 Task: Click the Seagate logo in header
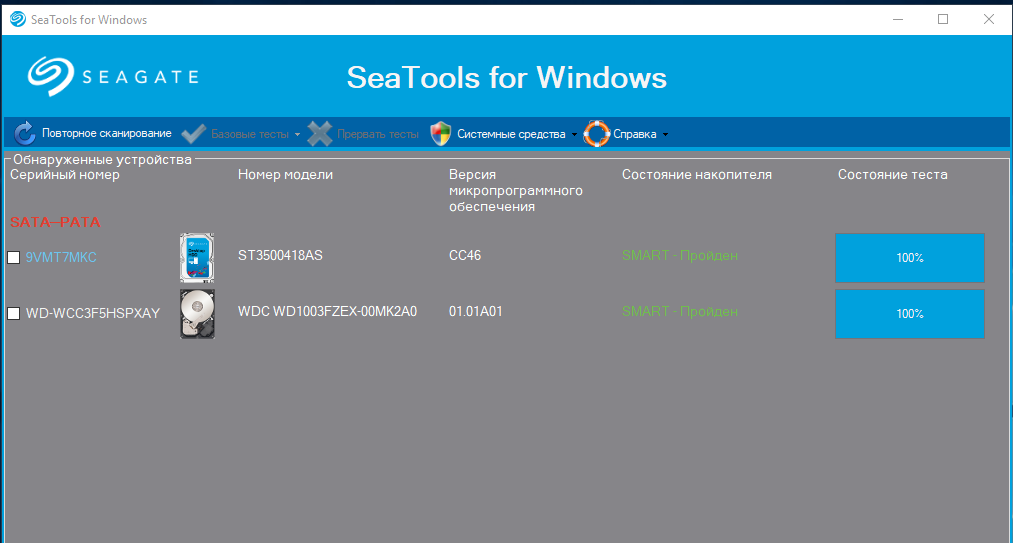coord(113,76)
